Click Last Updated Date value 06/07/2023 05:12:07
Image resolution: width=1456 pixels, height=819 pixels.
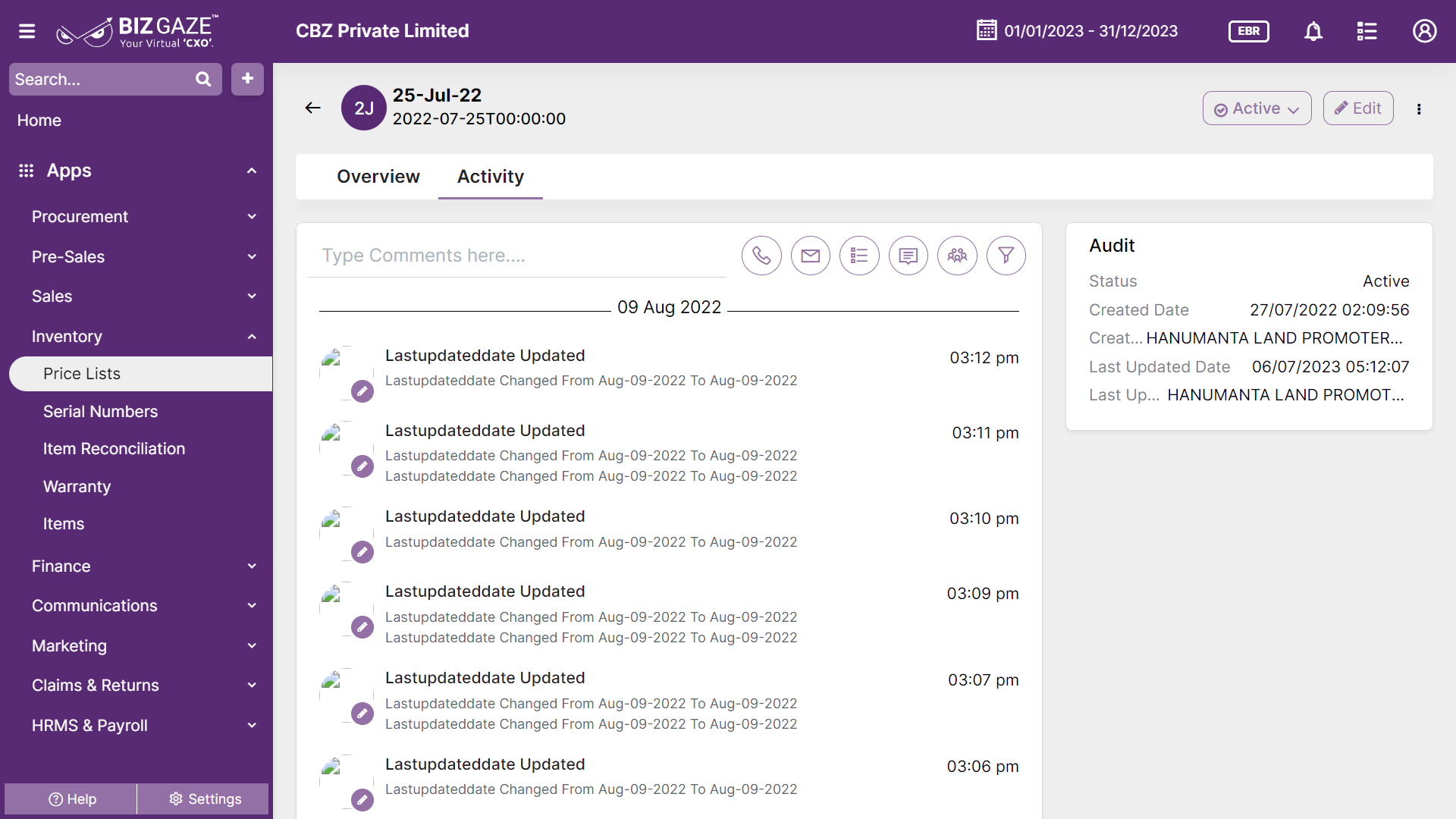coord(1330,367)
